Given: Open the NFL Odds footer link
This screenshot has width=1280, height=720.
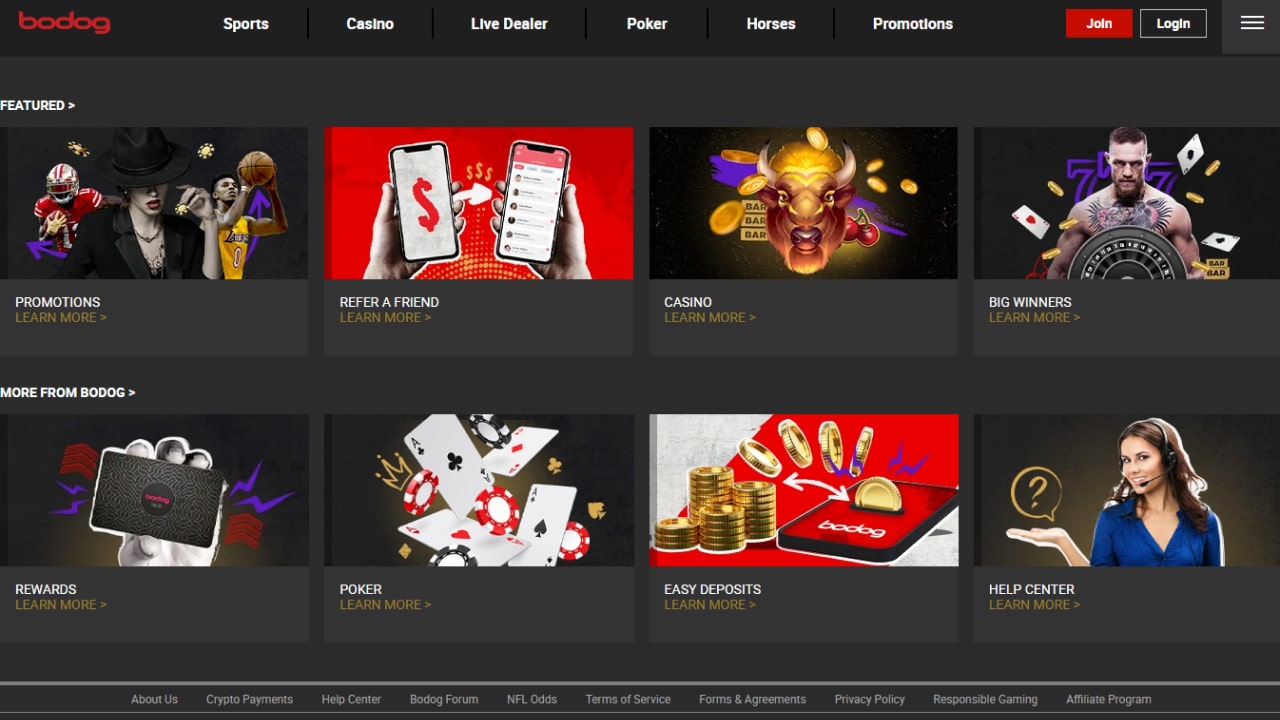Looking at the screenshot, I should point(532,700).
